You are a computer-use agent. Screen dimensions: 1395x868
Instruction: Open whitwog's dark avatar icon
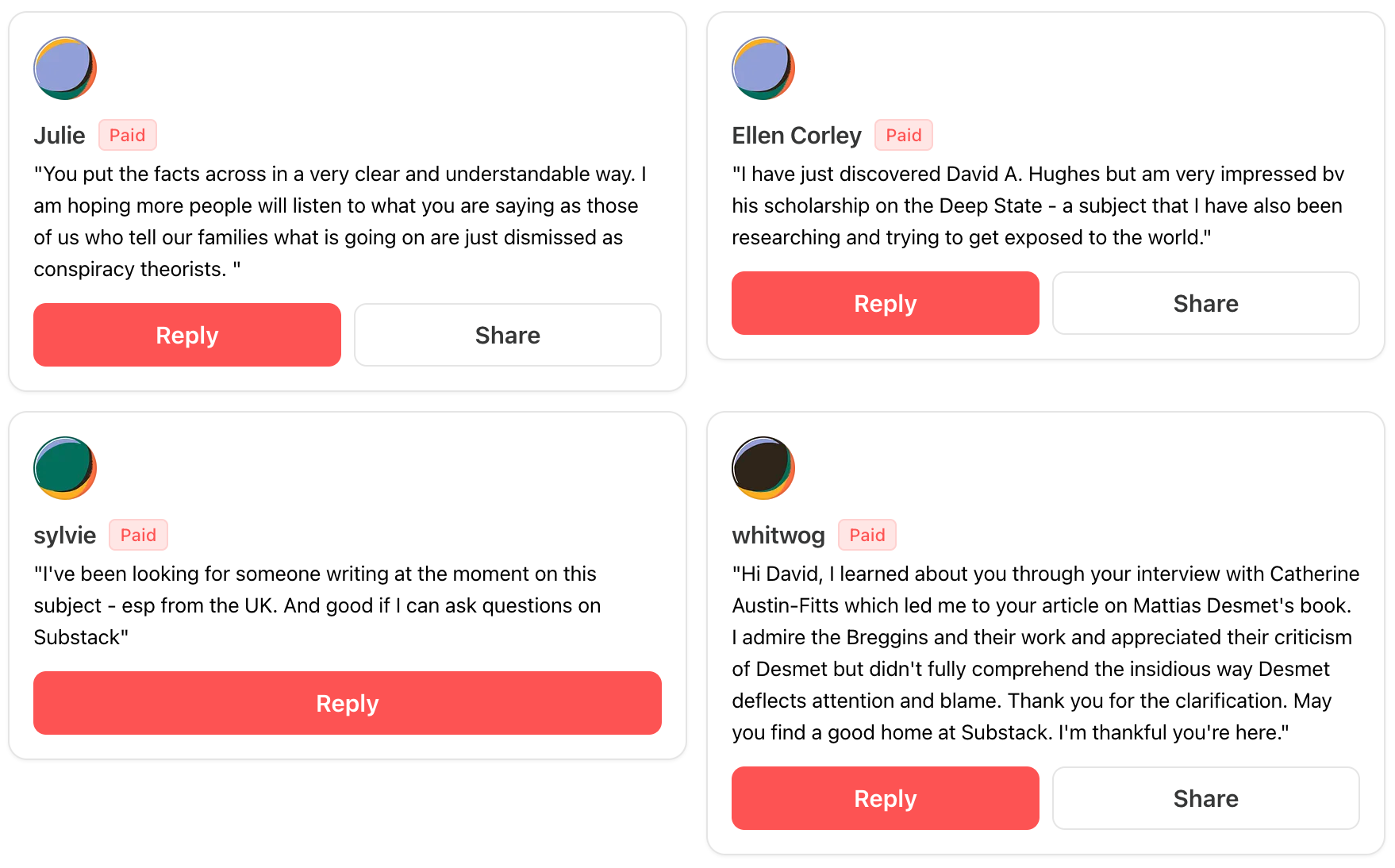(763, 468)
